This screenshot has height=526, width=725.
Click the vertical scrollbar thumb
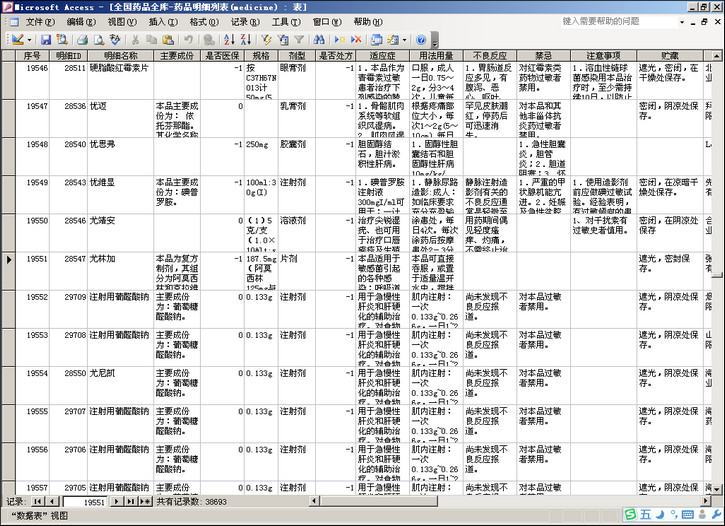tap(717, 275)
